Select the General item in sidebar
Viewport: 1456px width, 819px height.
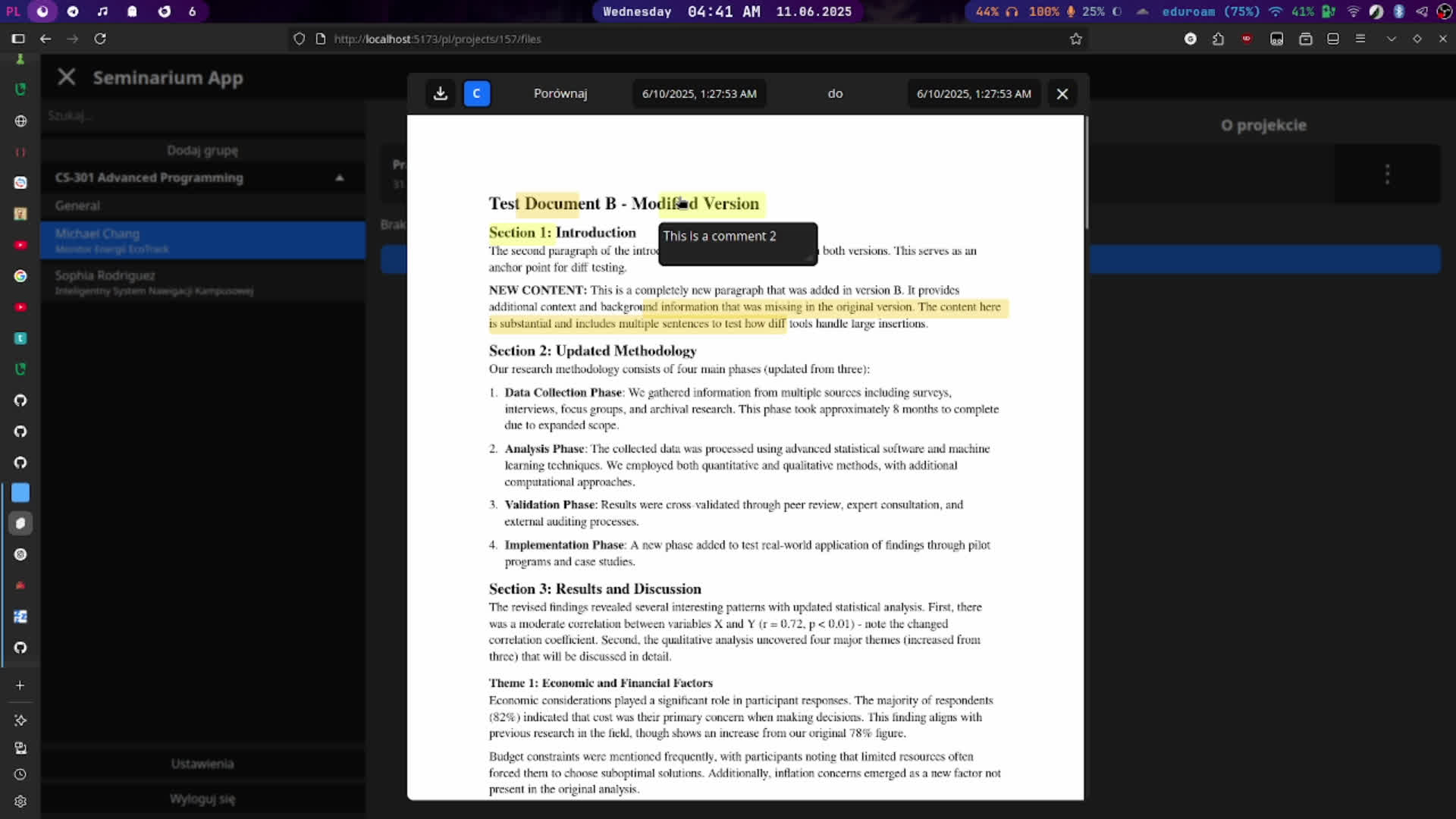tap(202, 206)
